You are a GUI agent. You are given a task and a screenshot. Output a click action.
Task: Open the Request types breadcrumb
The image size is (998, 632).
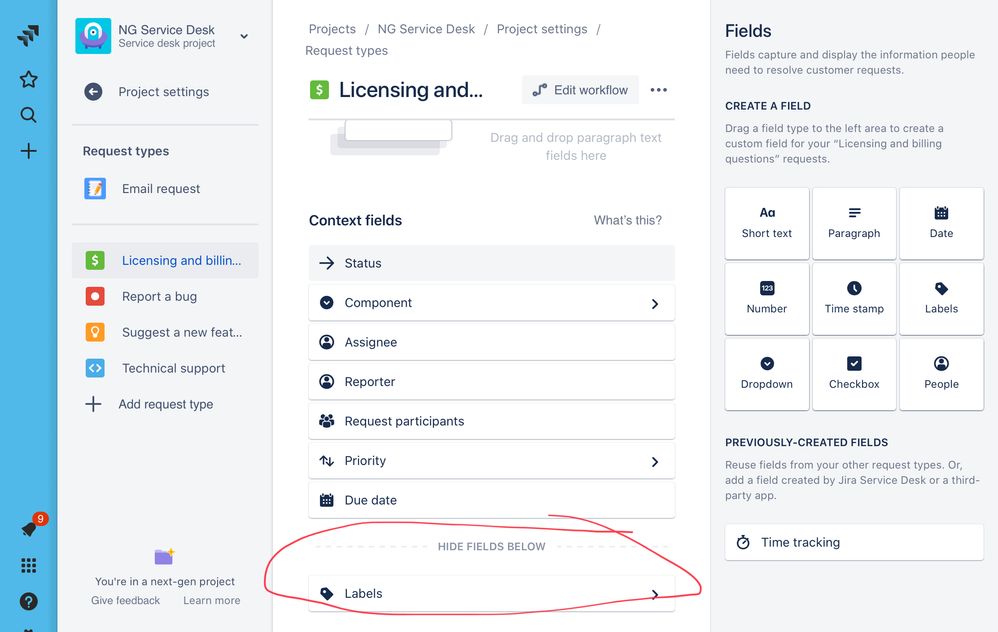[x=346, y=51]
